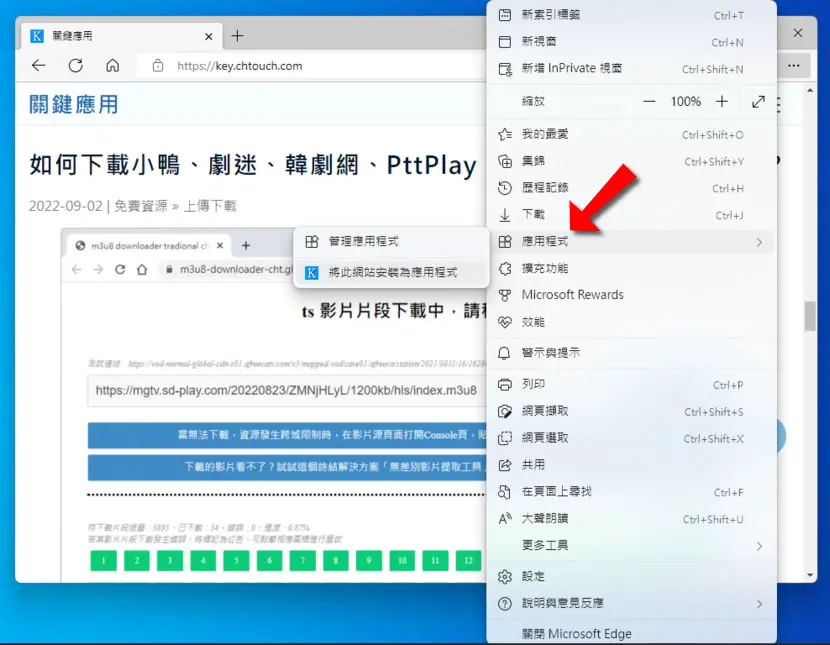The height and width of the screenshot is (645, 830).
Task: Click green segment block number 12
Action: 468,561
